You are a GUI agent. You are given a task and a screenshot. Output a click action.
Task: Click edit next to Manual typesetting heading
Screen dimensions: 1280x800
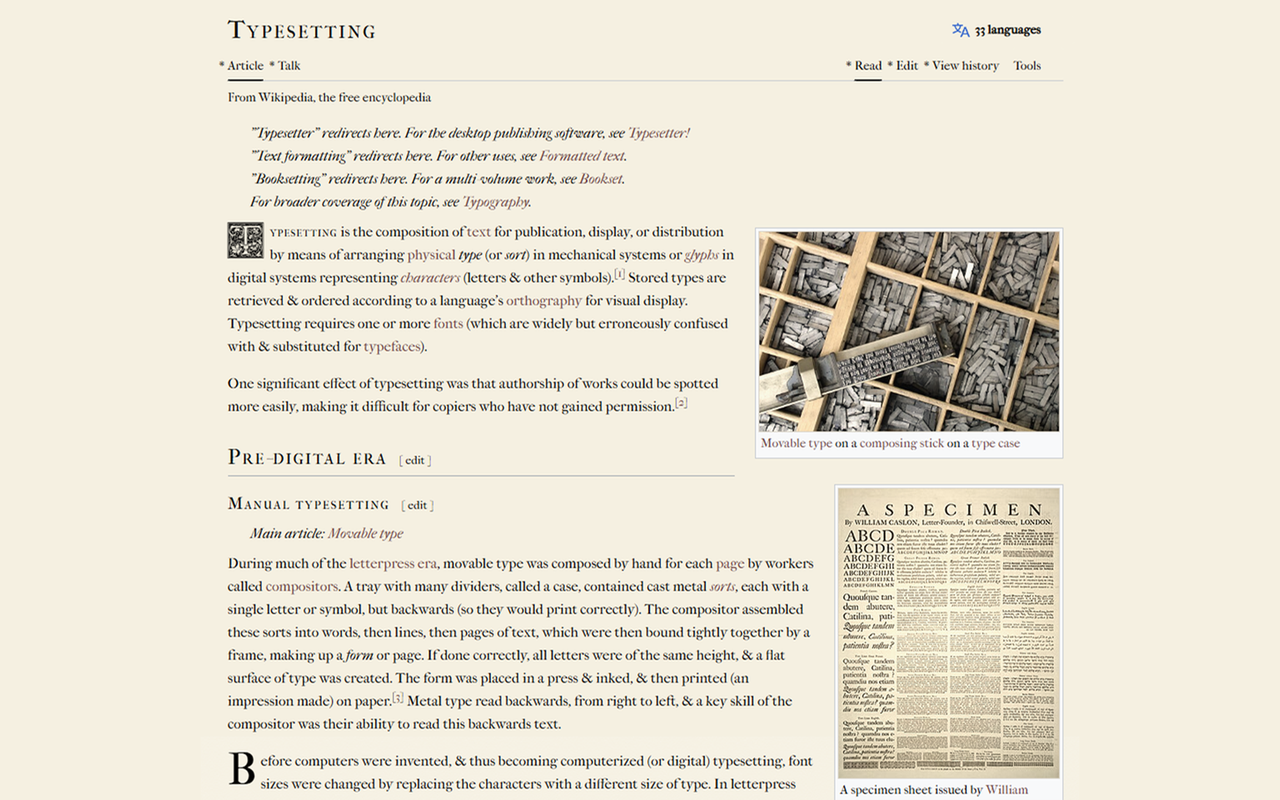coord(417,505)
